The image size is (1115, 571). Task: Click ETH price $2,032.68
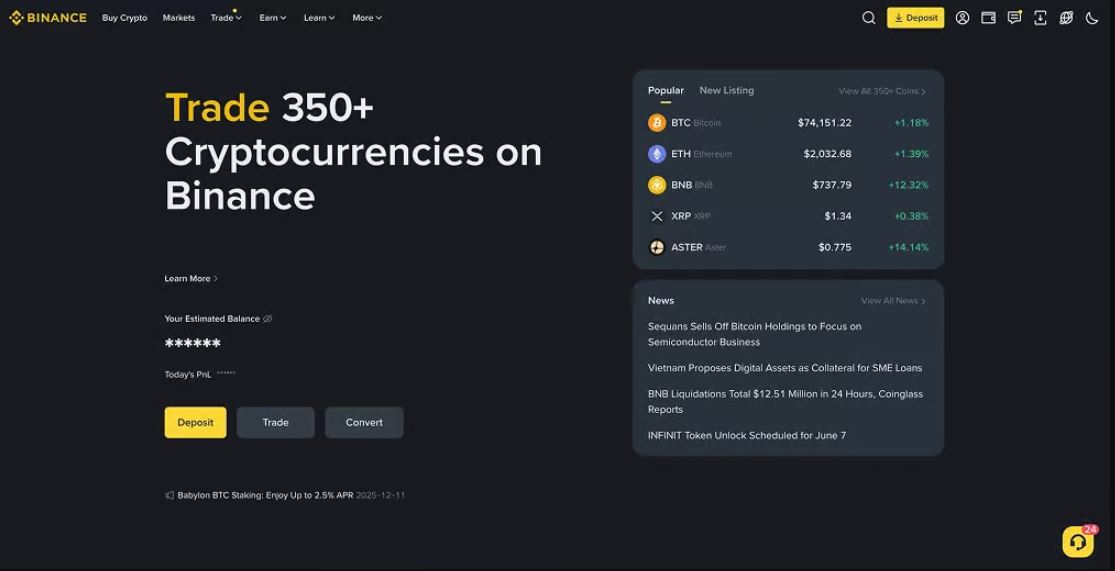point(827,154)
